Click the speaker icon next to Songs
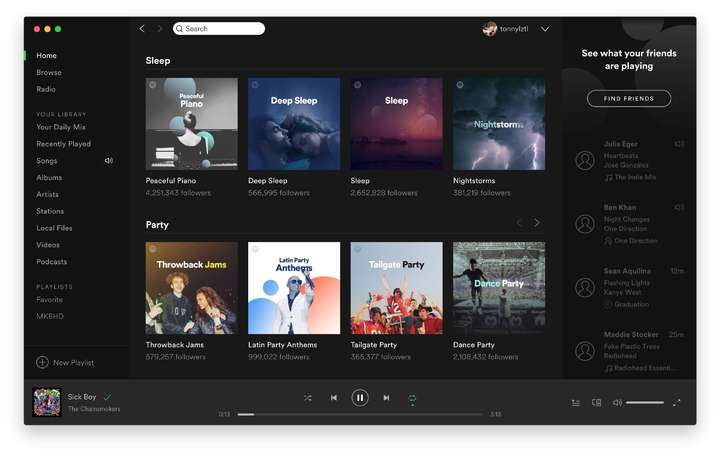The width and height of the screenshot is (720, 456). pos(109,161)
